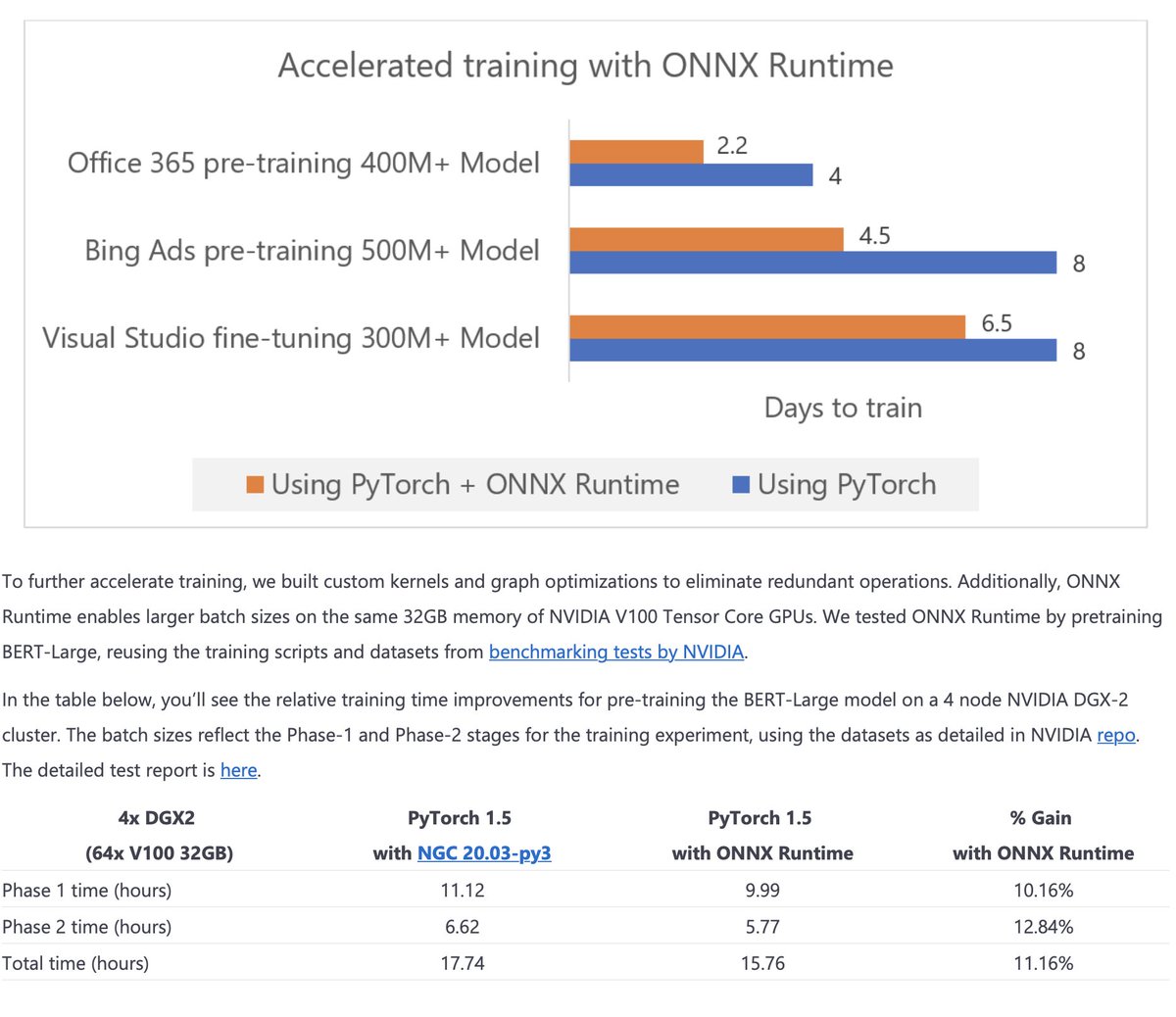Click the 'Total time (hours)' row label
1176x1017 pixels.
[x=75, y=963]
